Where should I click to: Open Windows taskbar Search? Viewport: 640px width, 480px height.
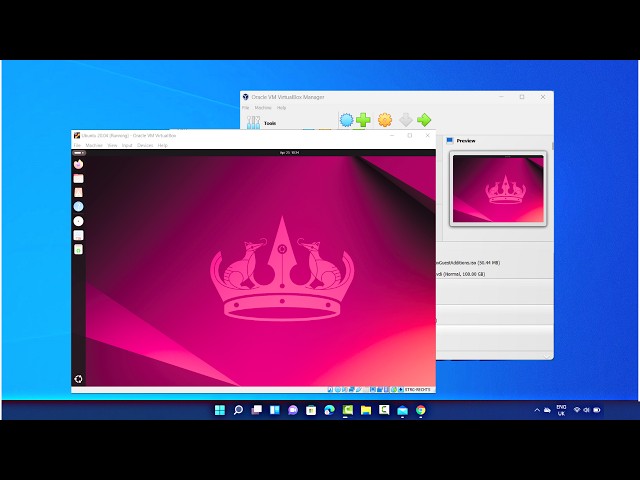click(238, 410)
